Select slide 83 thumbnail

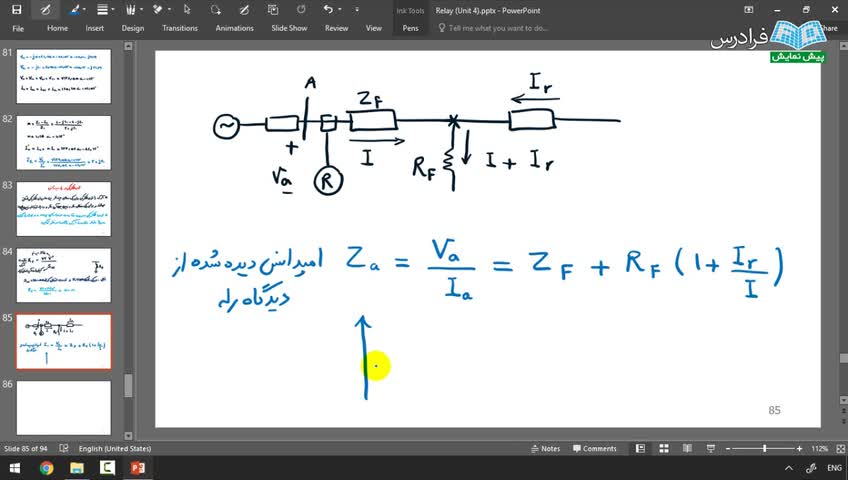tap(64, 209)
